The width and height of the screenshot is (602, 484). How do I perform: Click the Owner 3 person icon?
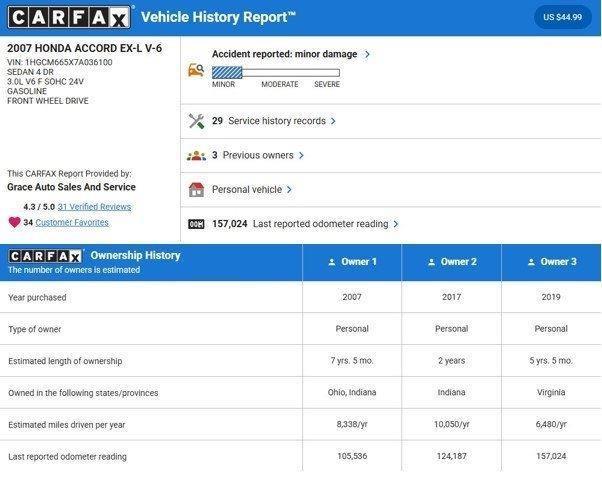[x=531, y=262]
